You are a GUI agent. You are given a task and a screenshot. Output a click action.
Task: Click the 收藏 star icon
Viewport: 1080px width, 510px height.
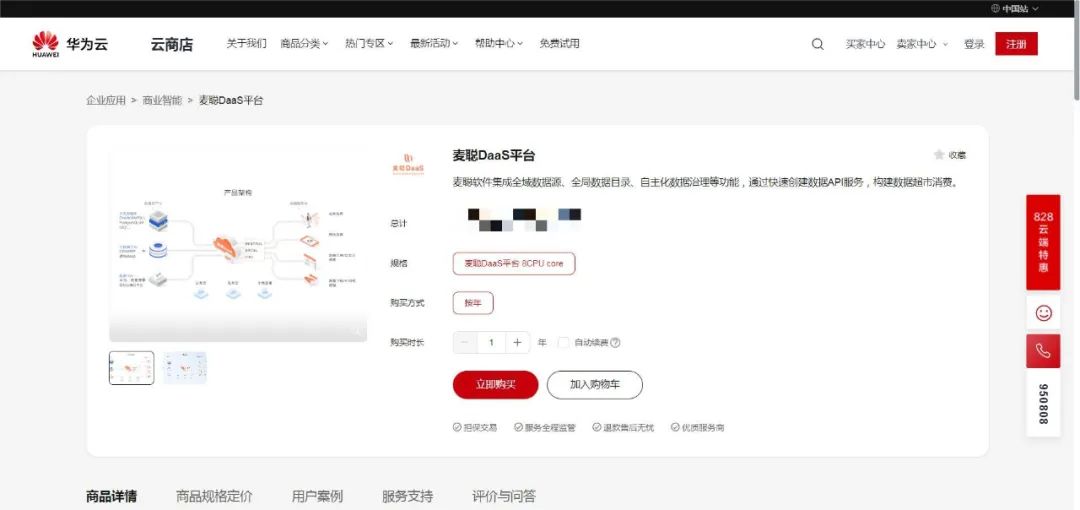[938, 154]
